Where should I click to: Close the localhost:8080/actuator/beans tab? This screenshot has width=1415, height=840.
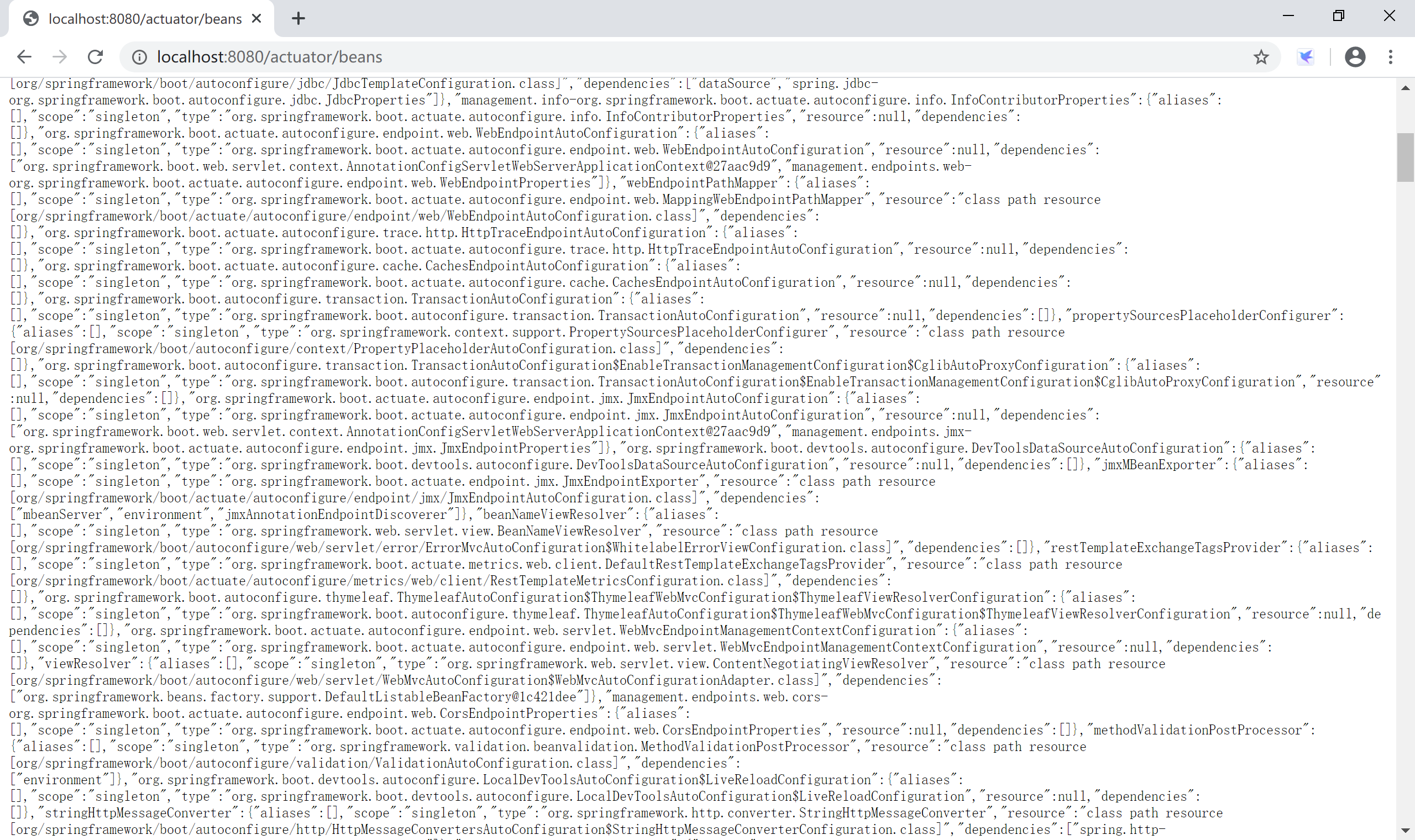click(256, 19)
